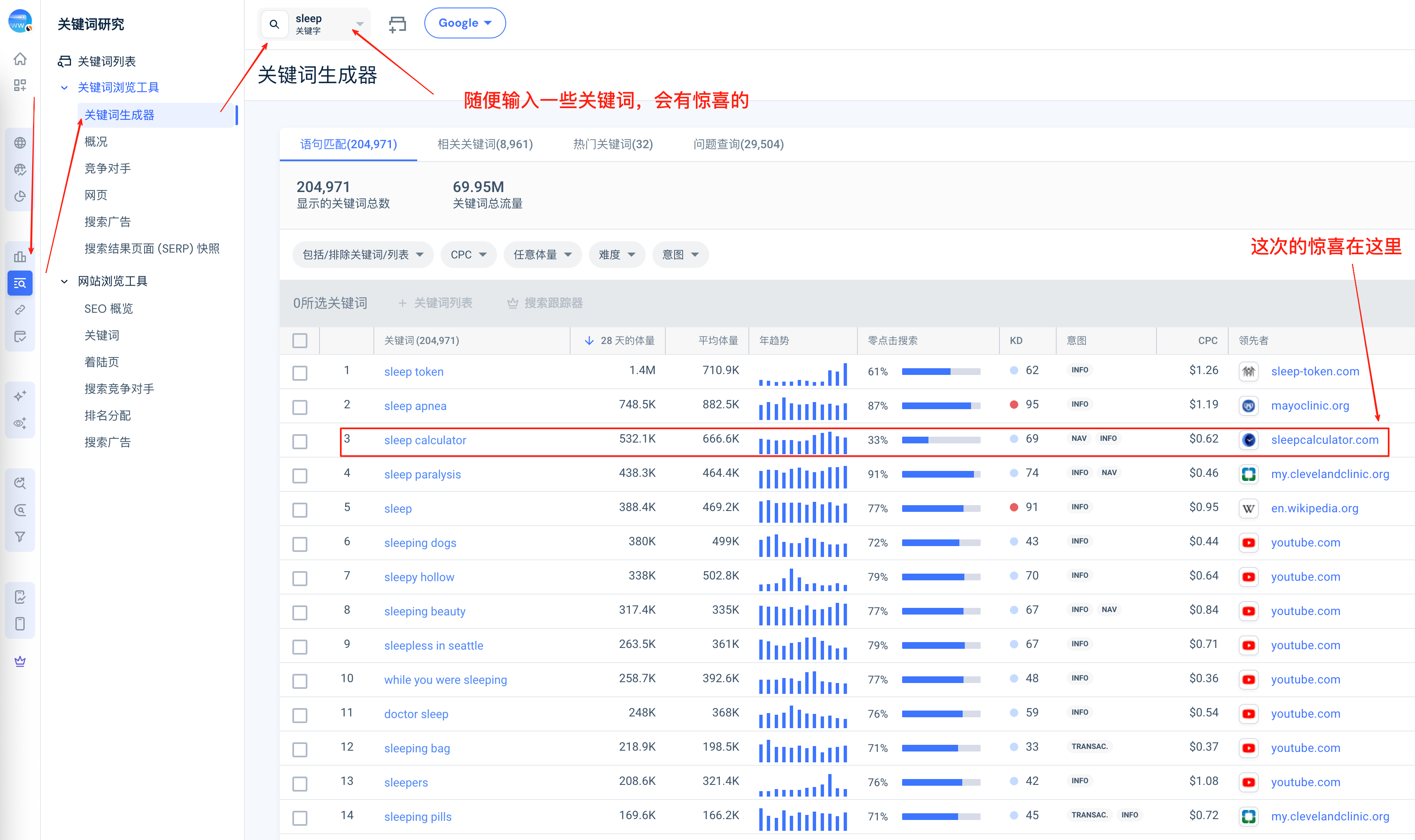Open the crown icon in left rail
1415x840 pixels.
(x=20, y=661)
